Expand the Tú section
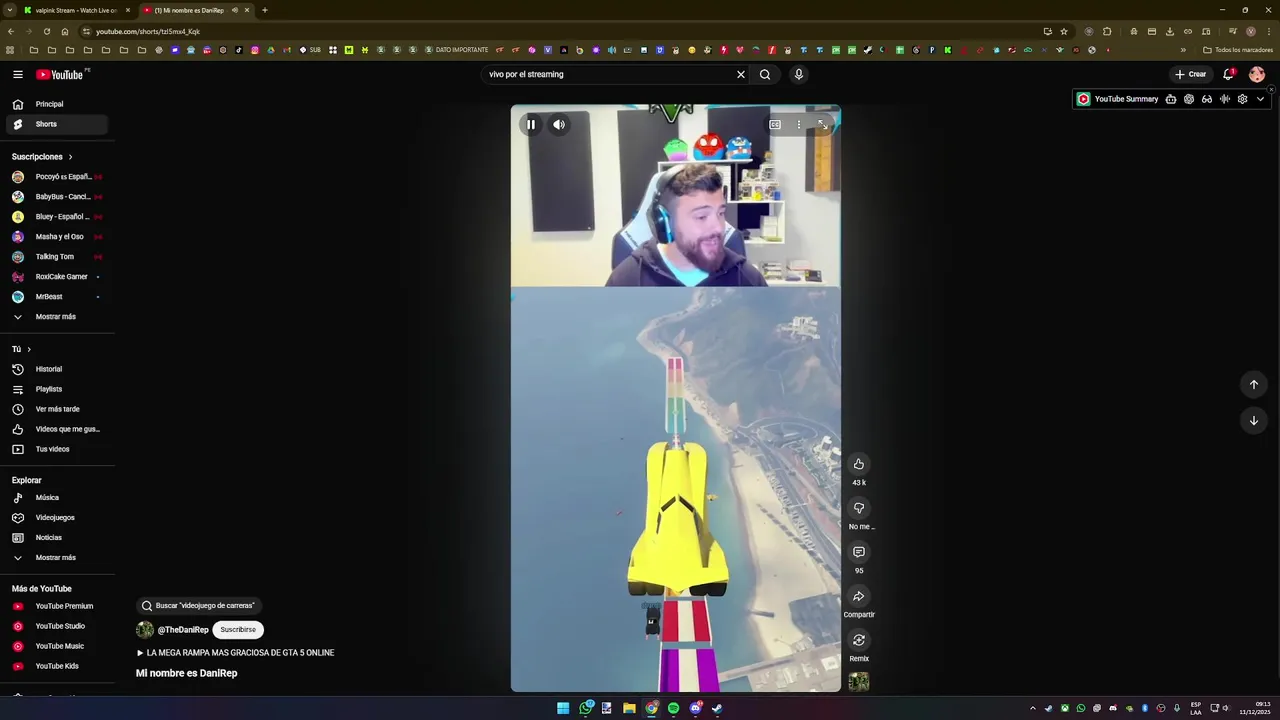 [x=21, y=349]
